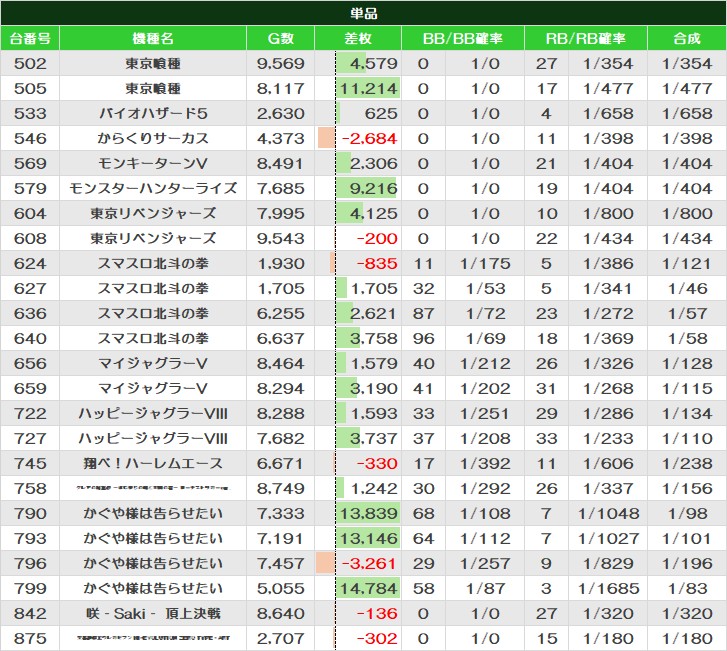Click BB count 96
Image resolution: width=727 pixels, height=651 pixels.
tap(423, 339)
